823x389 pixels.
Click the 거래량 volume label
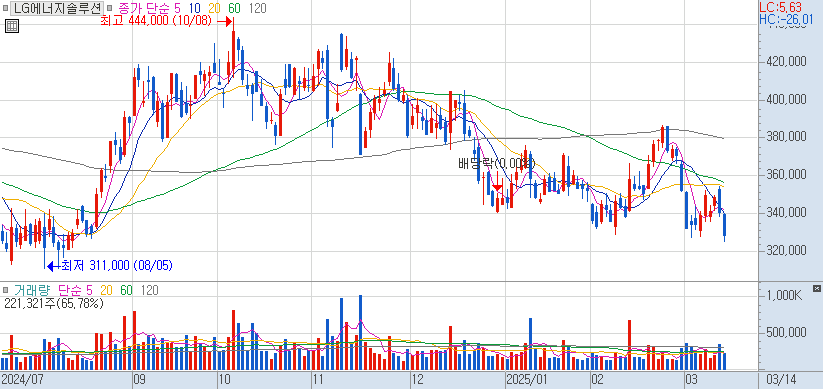pos(33,290)
